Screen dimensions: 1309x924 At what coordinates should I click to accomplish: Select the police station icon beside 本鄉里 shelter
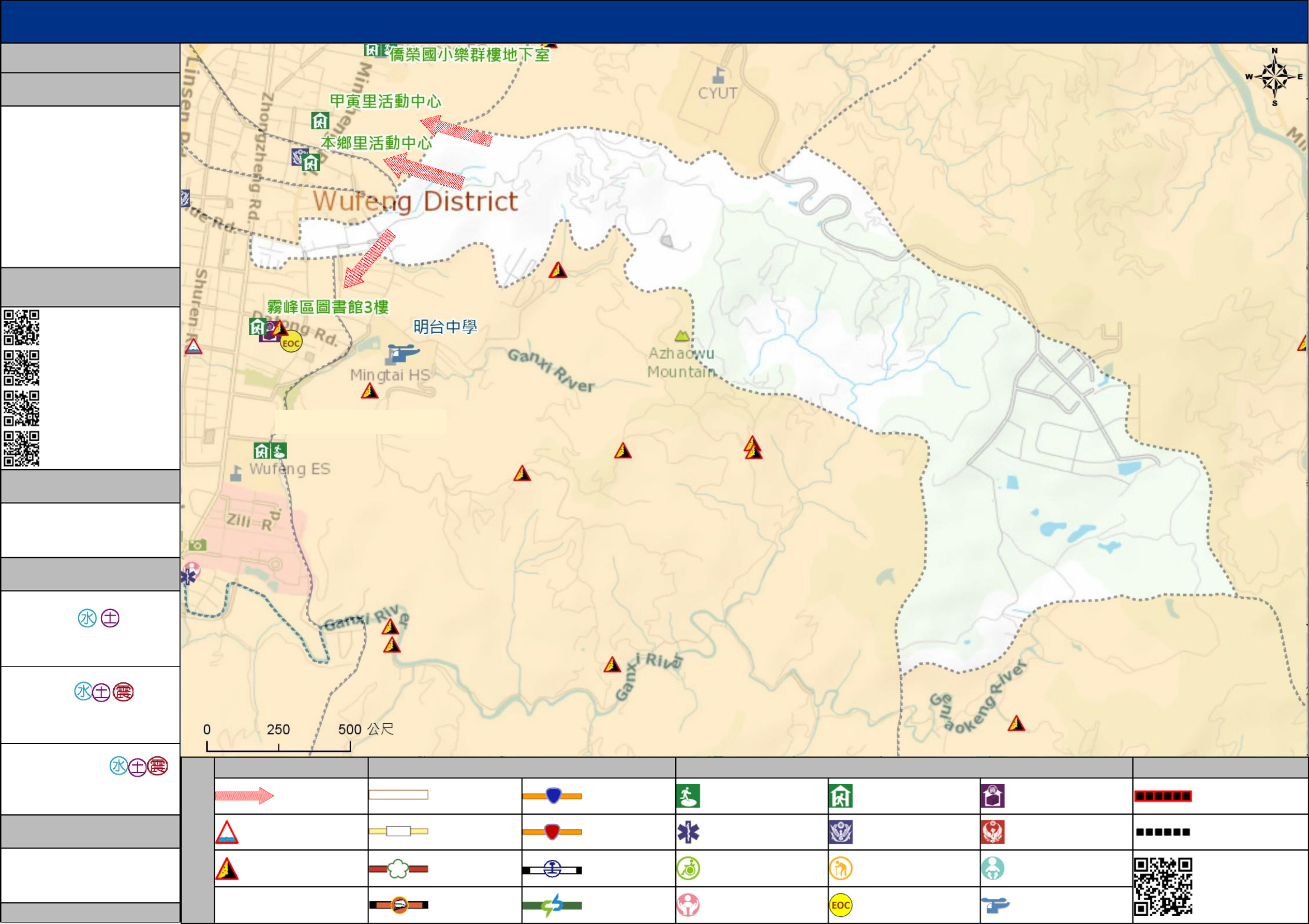click(x=299, y=157)
